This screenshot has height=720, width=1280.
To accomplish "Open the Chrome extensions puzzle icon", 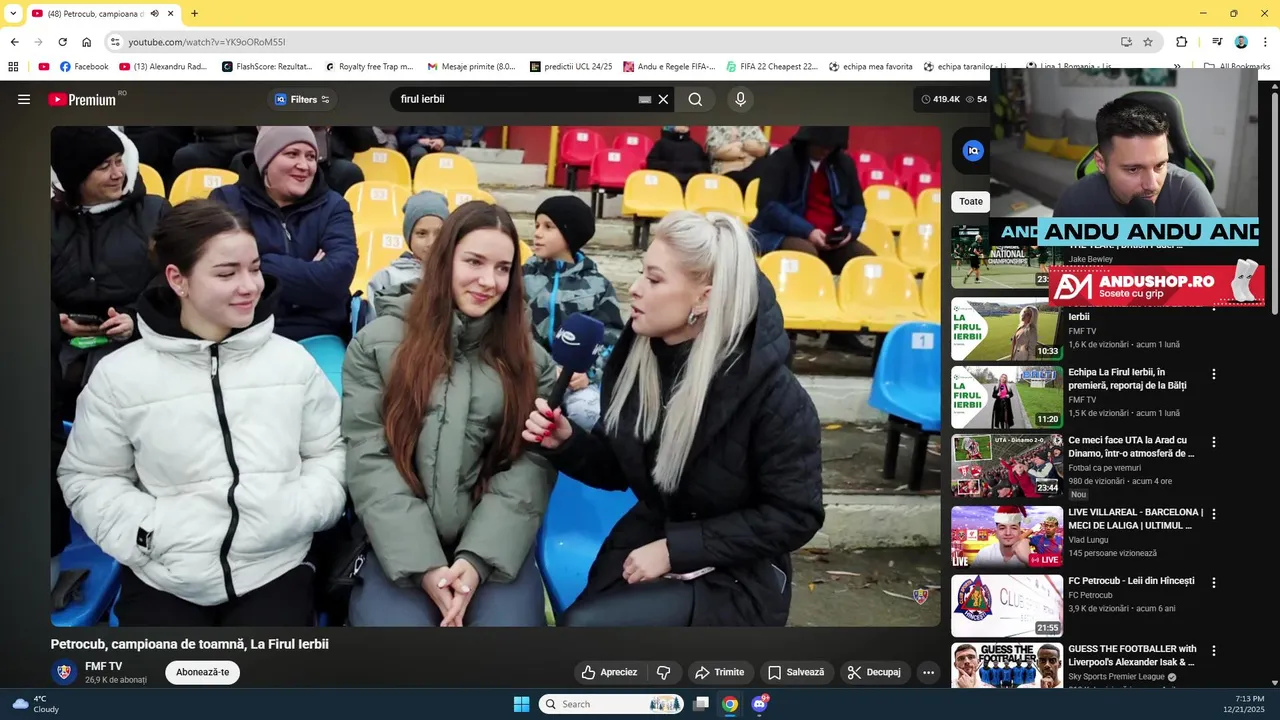I will pyautogui.click(x=1181, y=42).
